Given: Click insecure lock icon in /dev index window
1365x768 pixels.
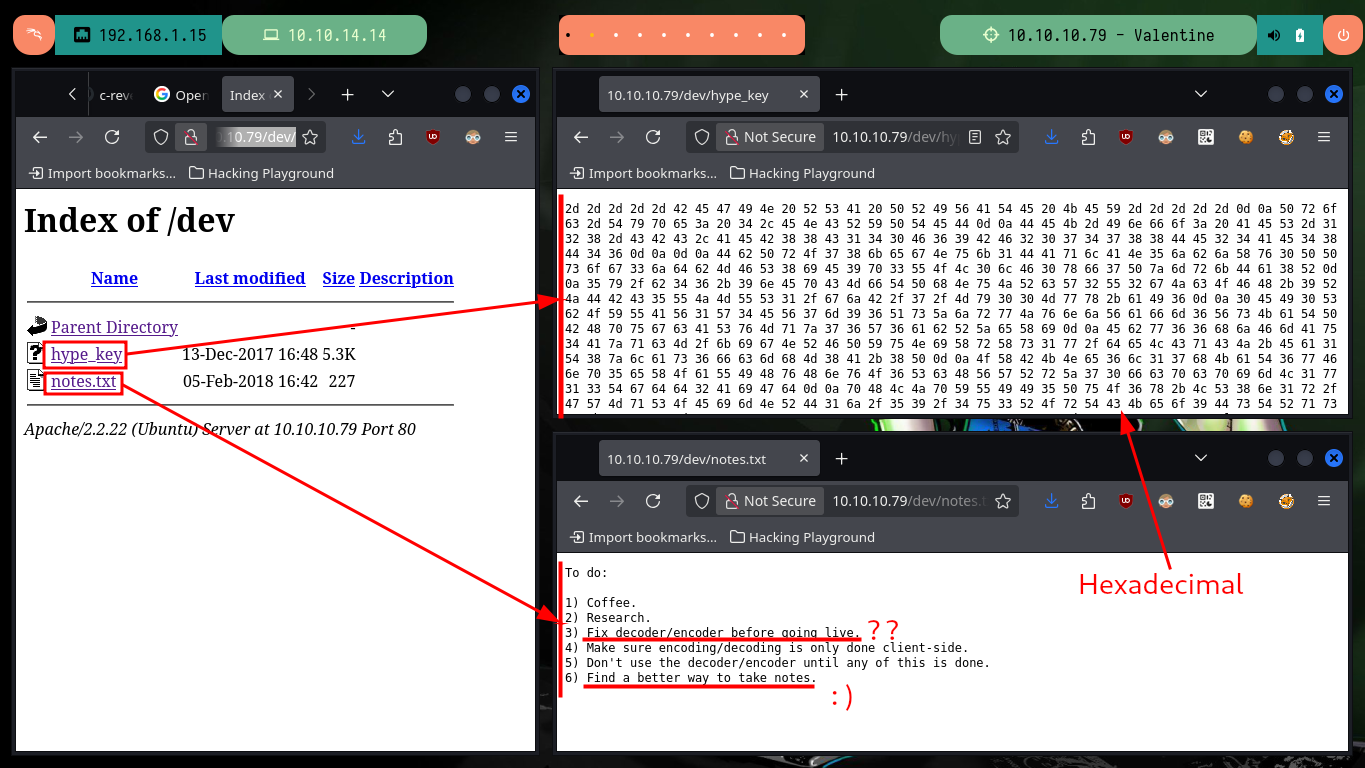Looking at the screenshot, I should tap(191, 137).
